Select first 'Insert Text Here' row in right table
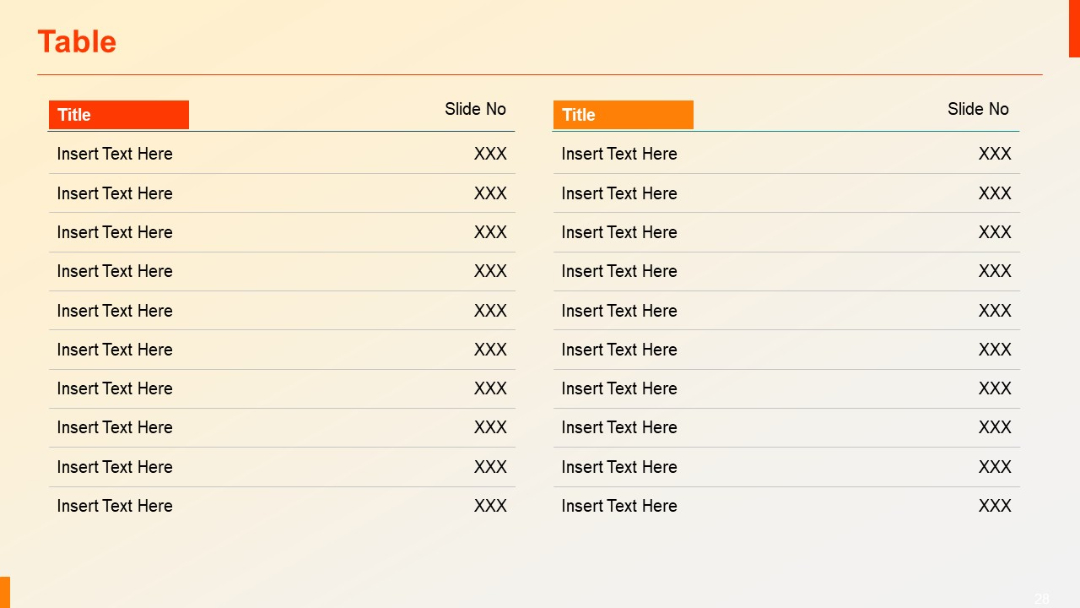 tap(786, 154)
